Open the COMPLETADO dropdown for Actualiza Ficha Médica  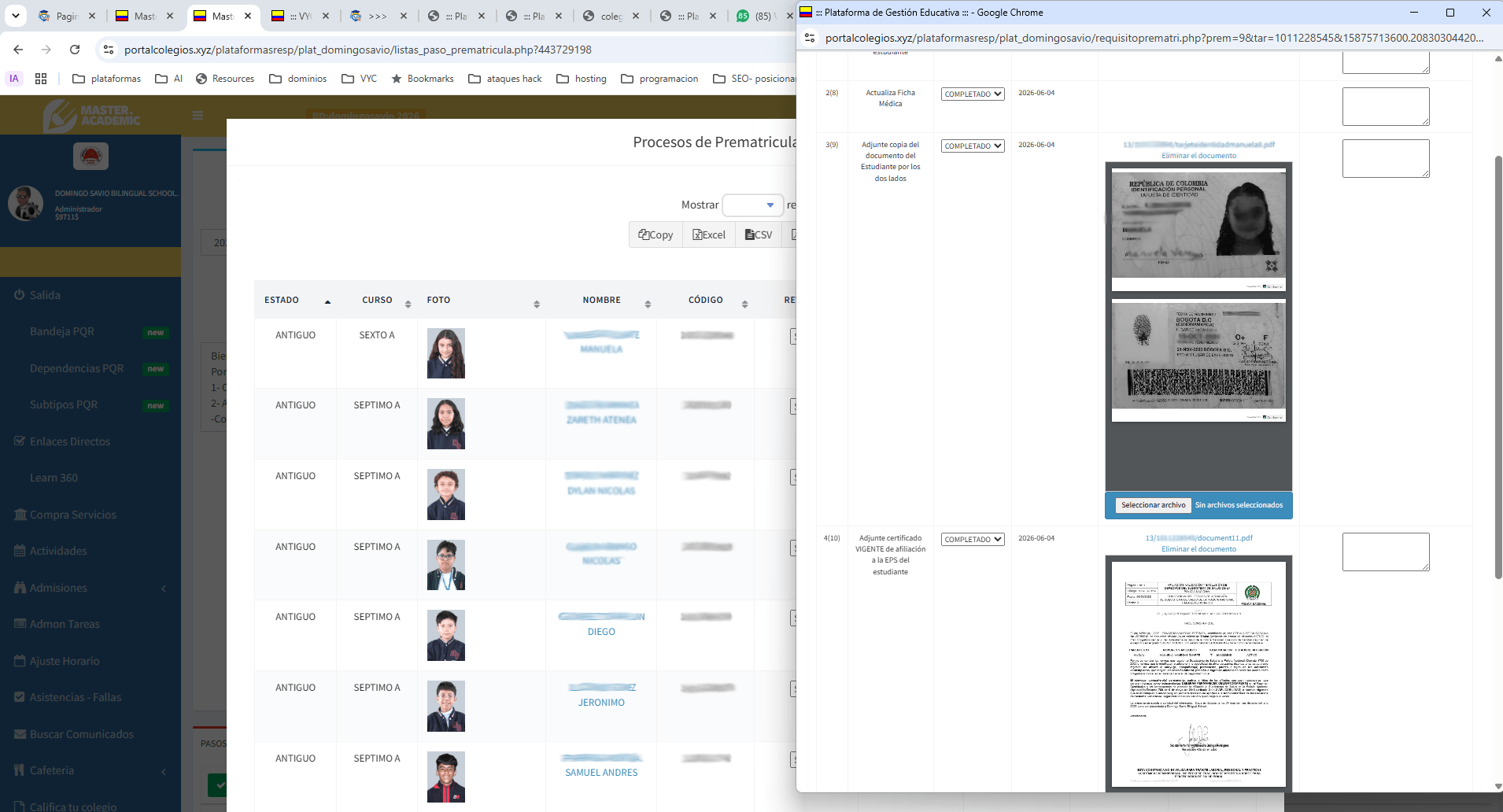coord(973,94)
